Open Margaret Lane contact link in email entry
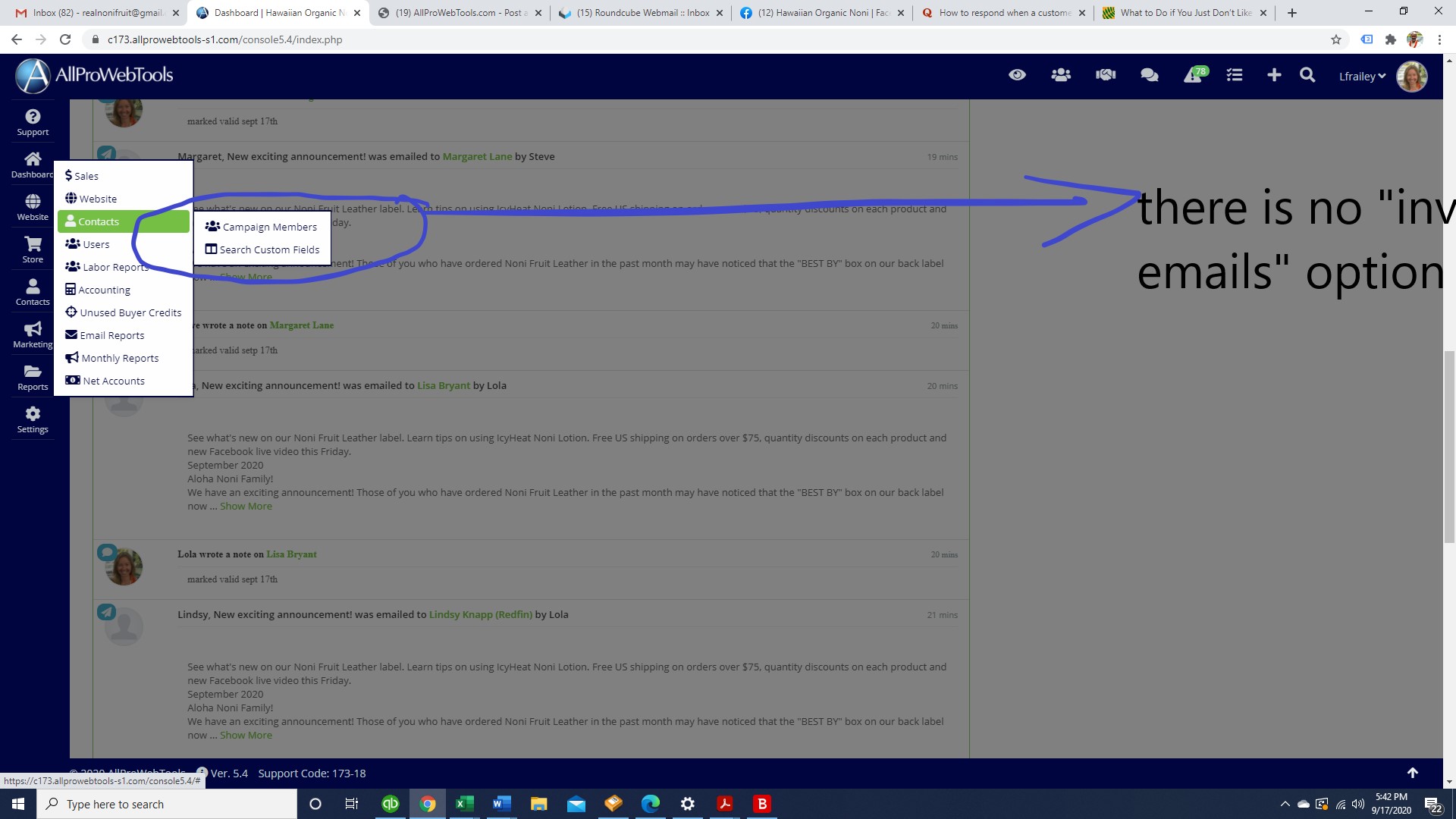Screen dimensions: 1456x819 point(477,156)
